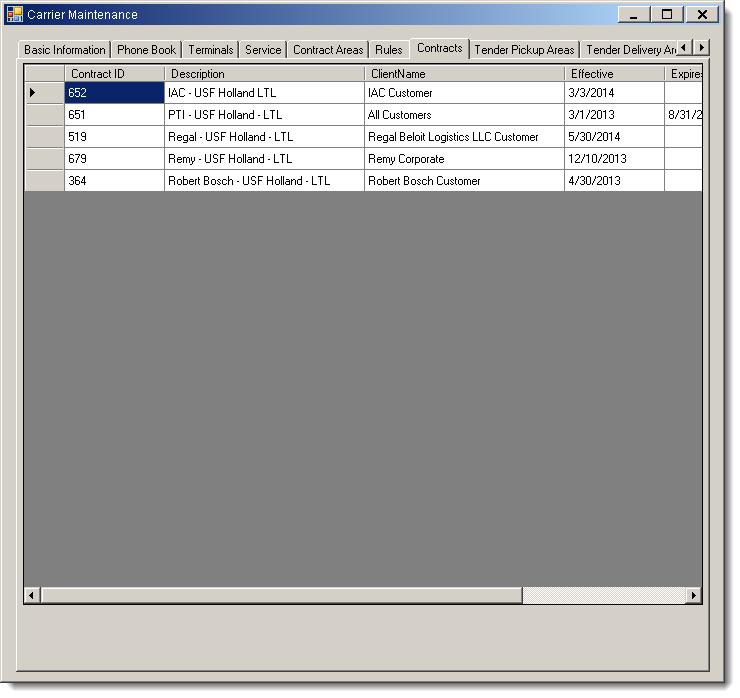Click Contract ID cell 651

pyautogui.click(x=114, y=115)
